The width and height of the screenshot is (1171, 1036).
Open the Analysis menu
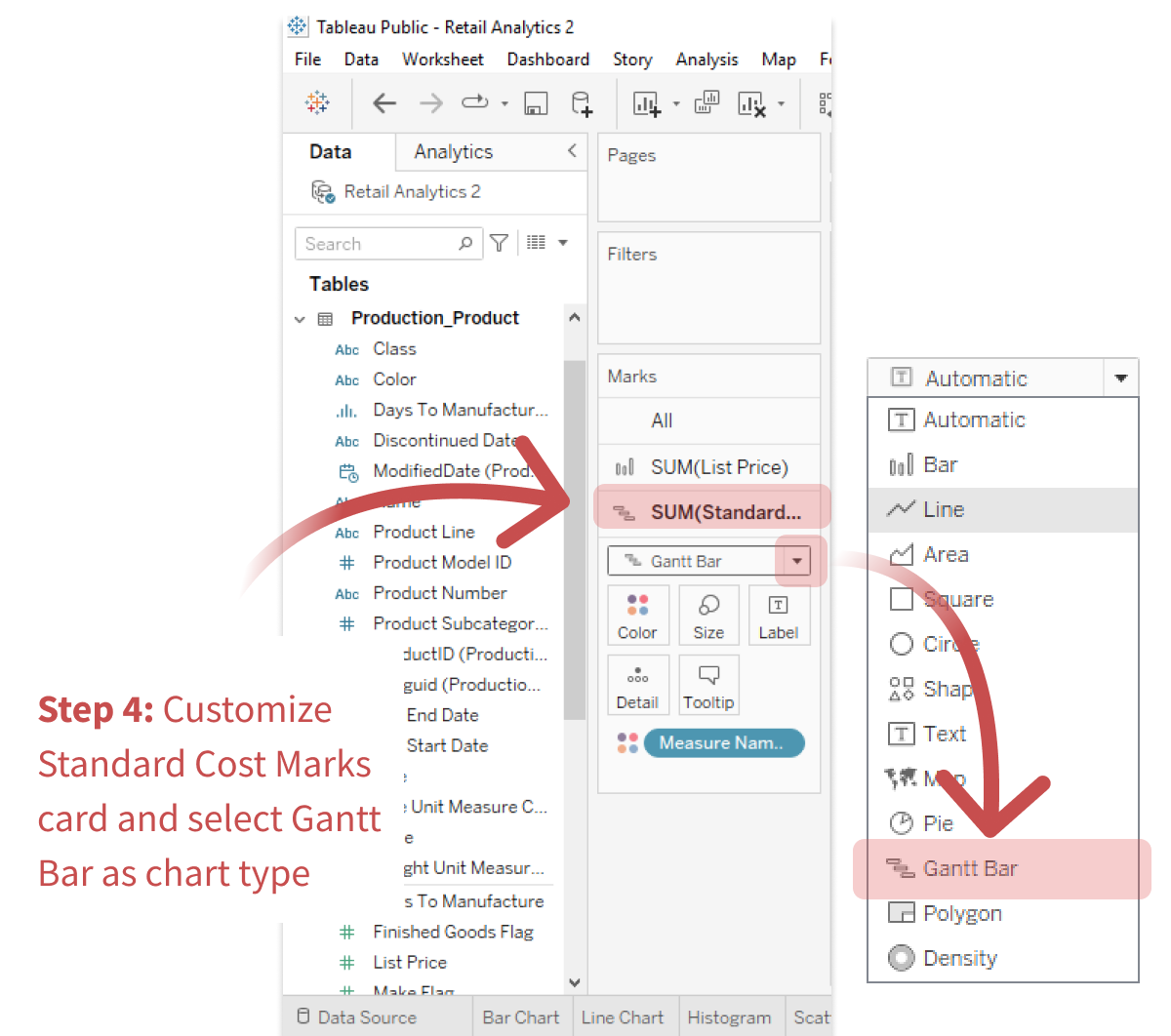707,60
